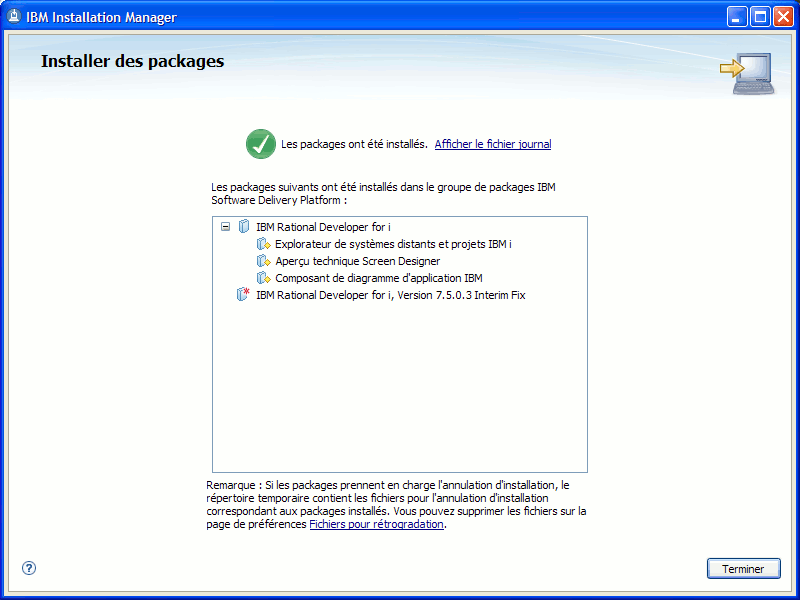Maximize the IBM Installation Manager window
Viewport: 800px width, 600px height.
pos(760,17)
